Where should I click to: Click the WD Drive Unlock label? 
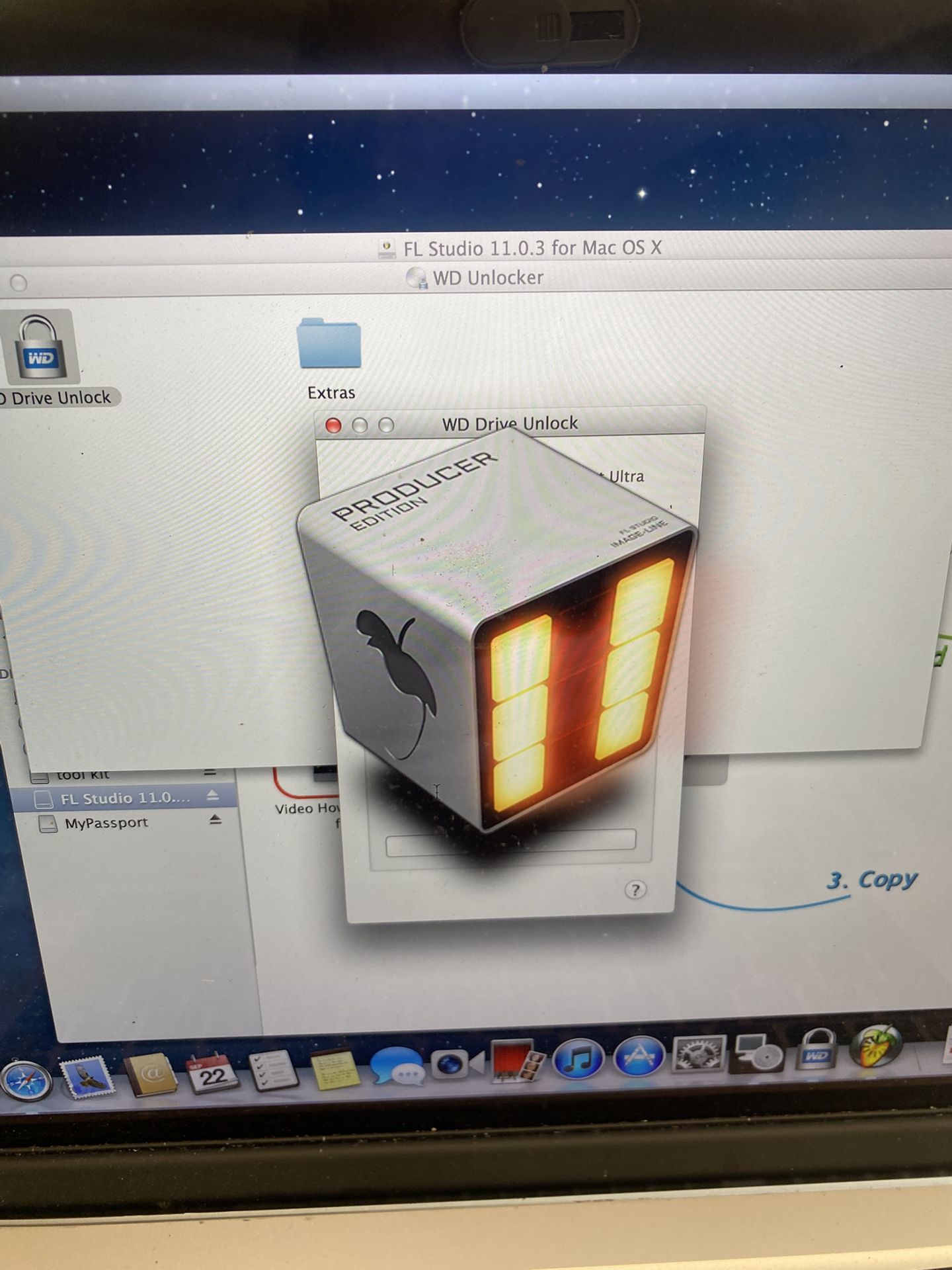click(x=57, y=398)
